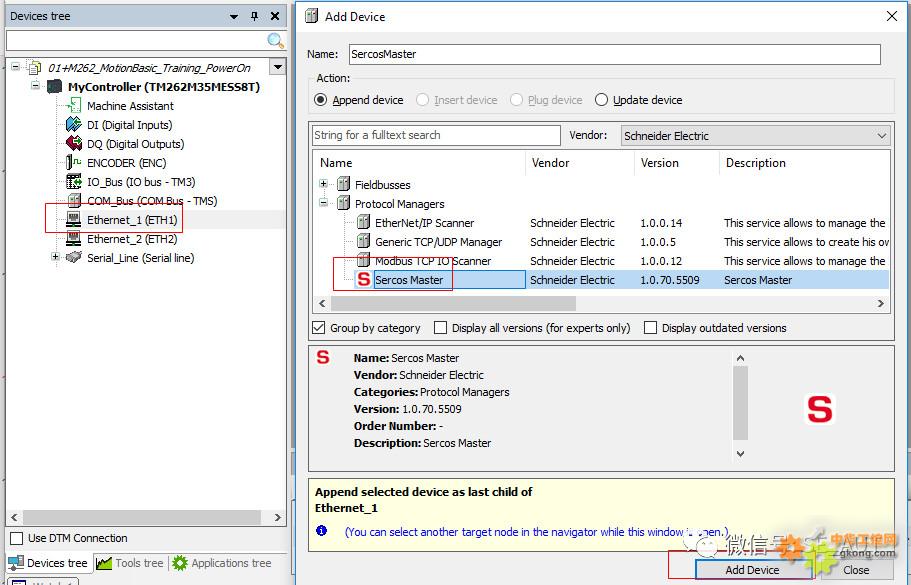The width and height of the screenshot is (911, 585).
Task: Click the Ethernet_2 (ETH2) network icon
Action: (74, 239)
